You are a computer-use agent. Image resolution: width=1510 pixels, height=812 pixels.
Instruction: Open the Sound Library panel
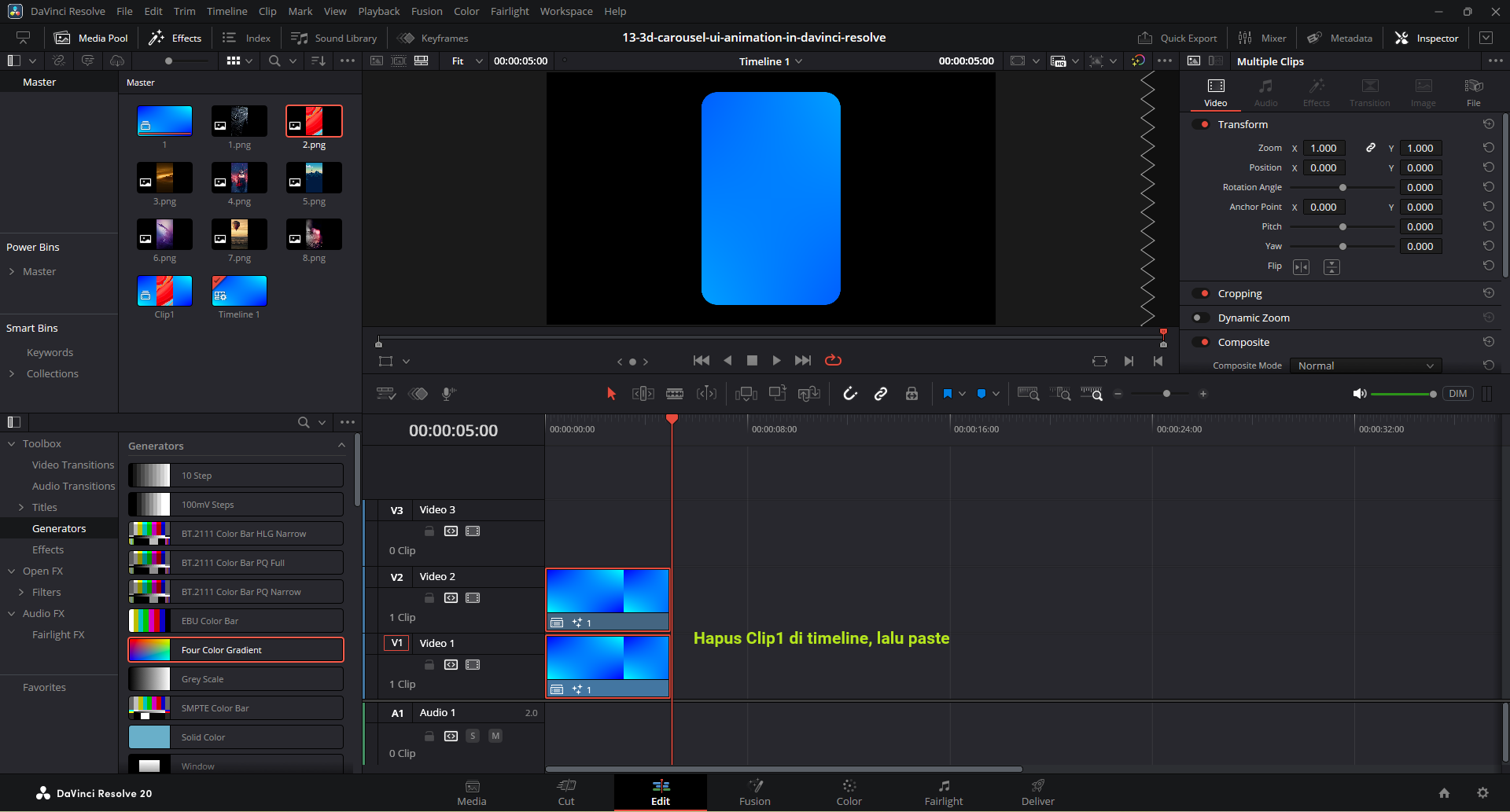[334, 38]
